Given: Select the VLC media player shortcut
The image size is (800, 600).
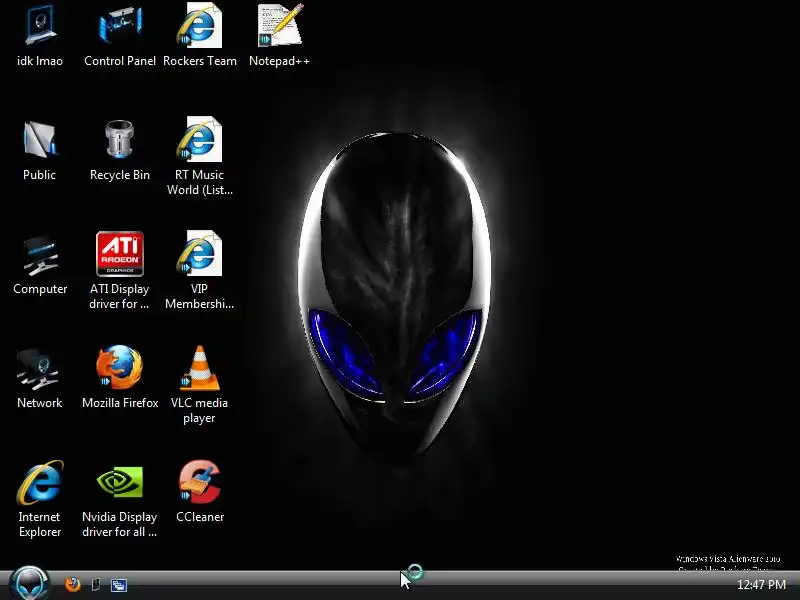Looking at the screenshot, I should (199, 385).
